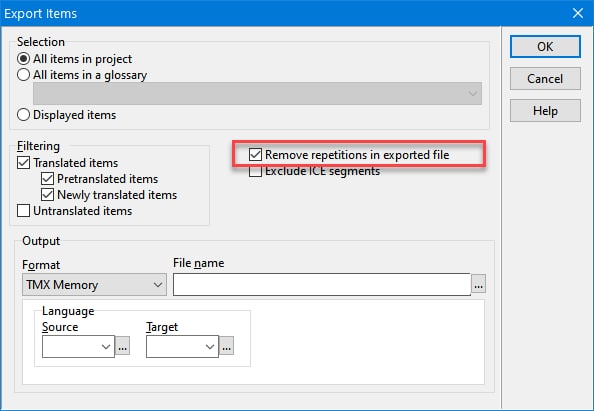This screenshot has height=411, width=594.
Task: Close the Export Items window
Action: coord(578,13)
